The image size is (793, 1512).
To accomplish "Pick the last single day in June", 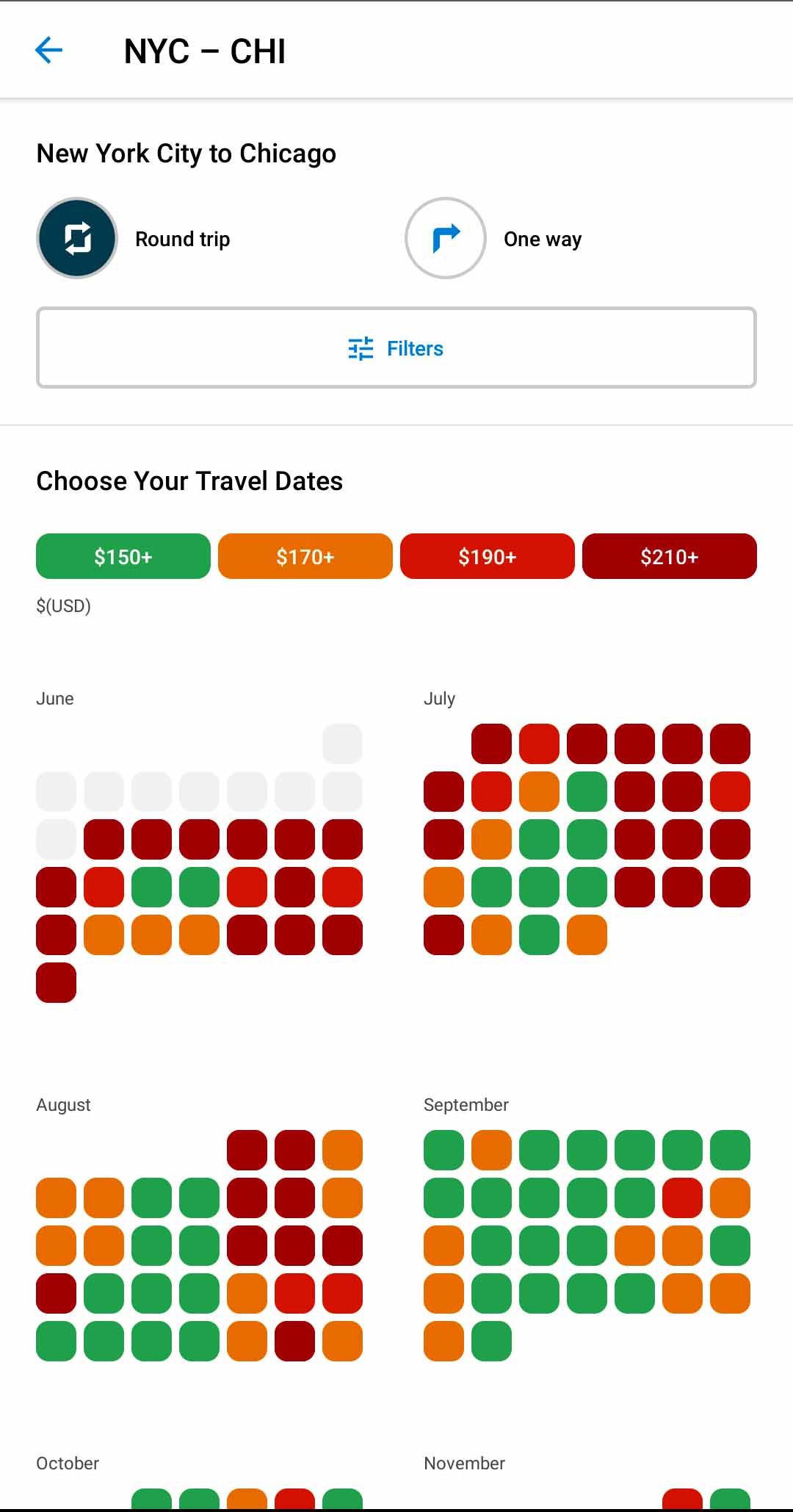I will [x=57, y=983].
